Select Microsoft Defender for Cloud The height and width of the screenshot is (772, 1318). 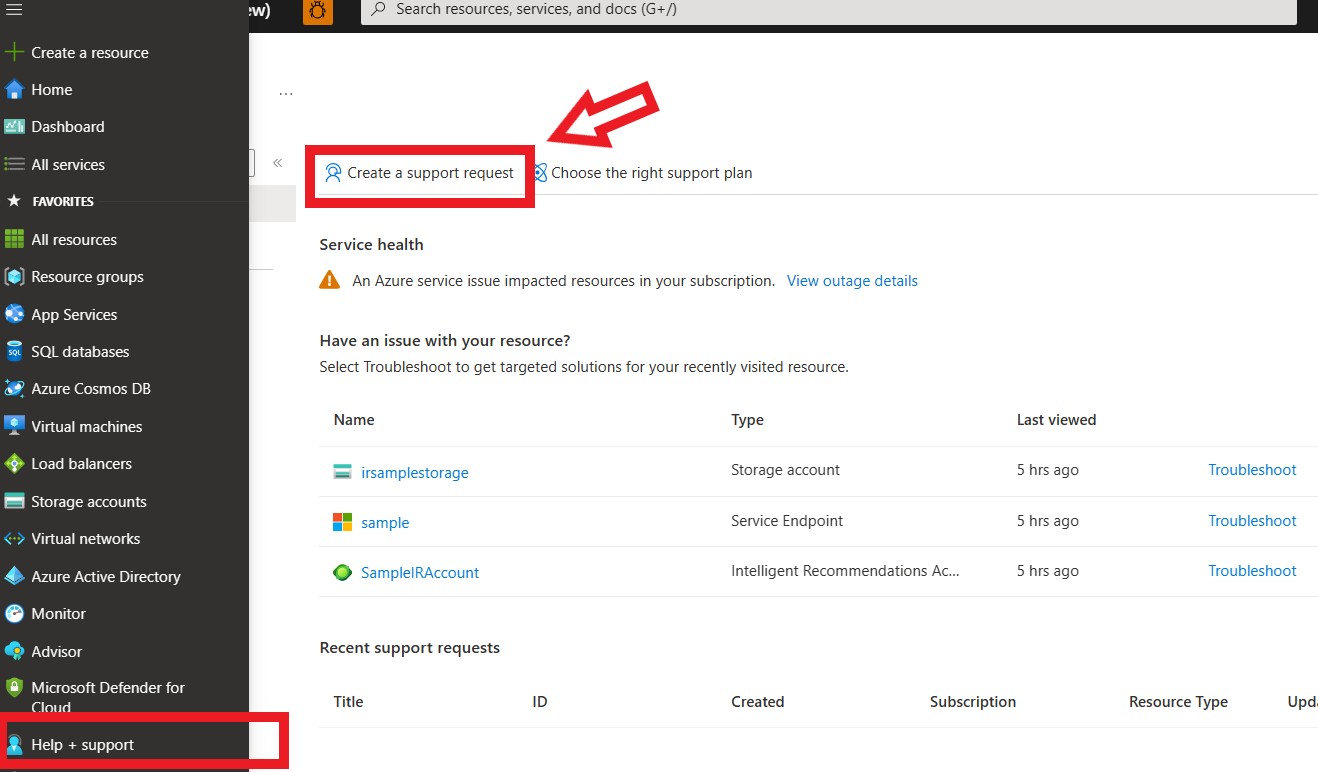coord(105,696)
